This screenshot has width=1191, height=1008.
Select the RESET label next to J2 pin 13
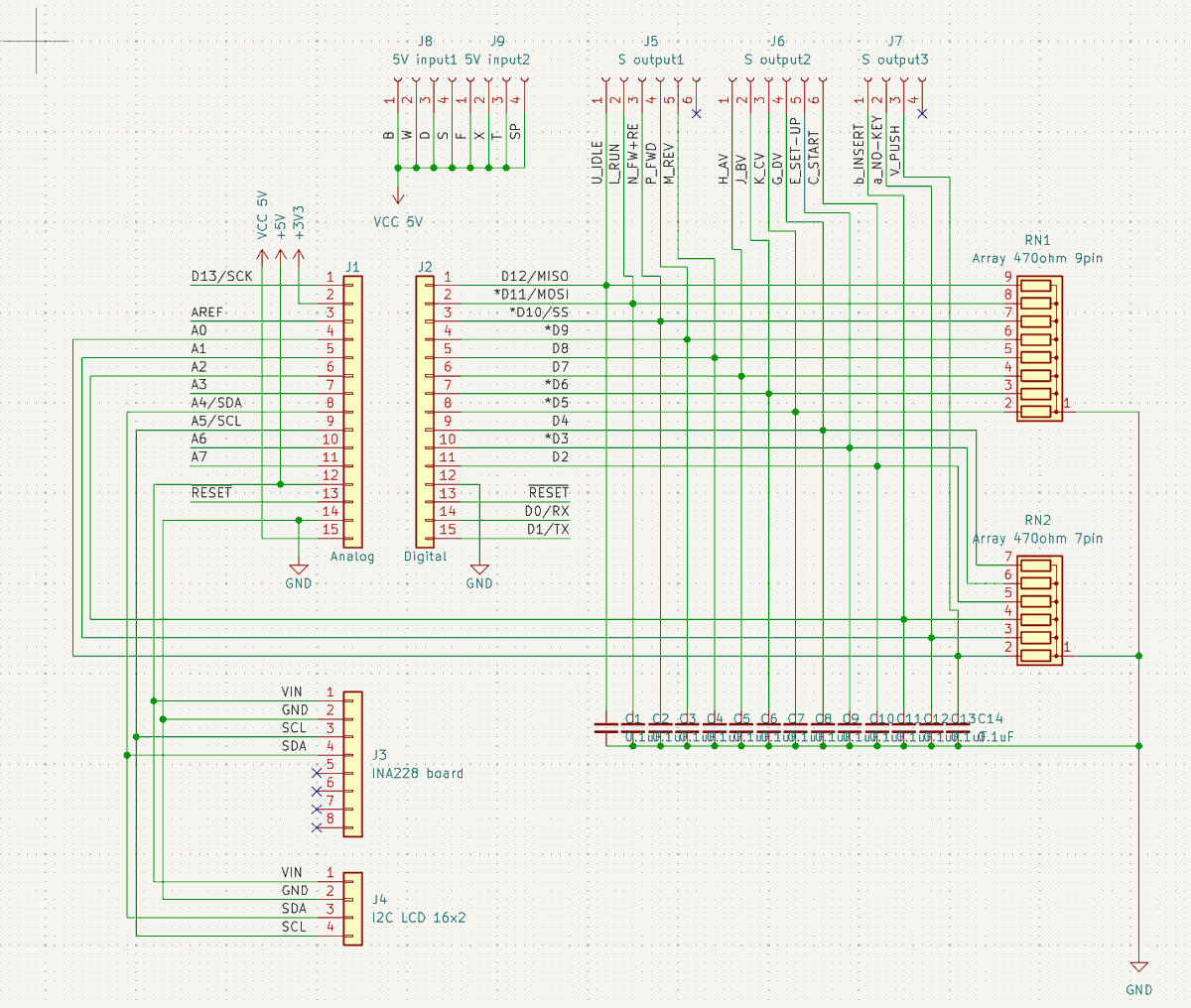[549, 493]
